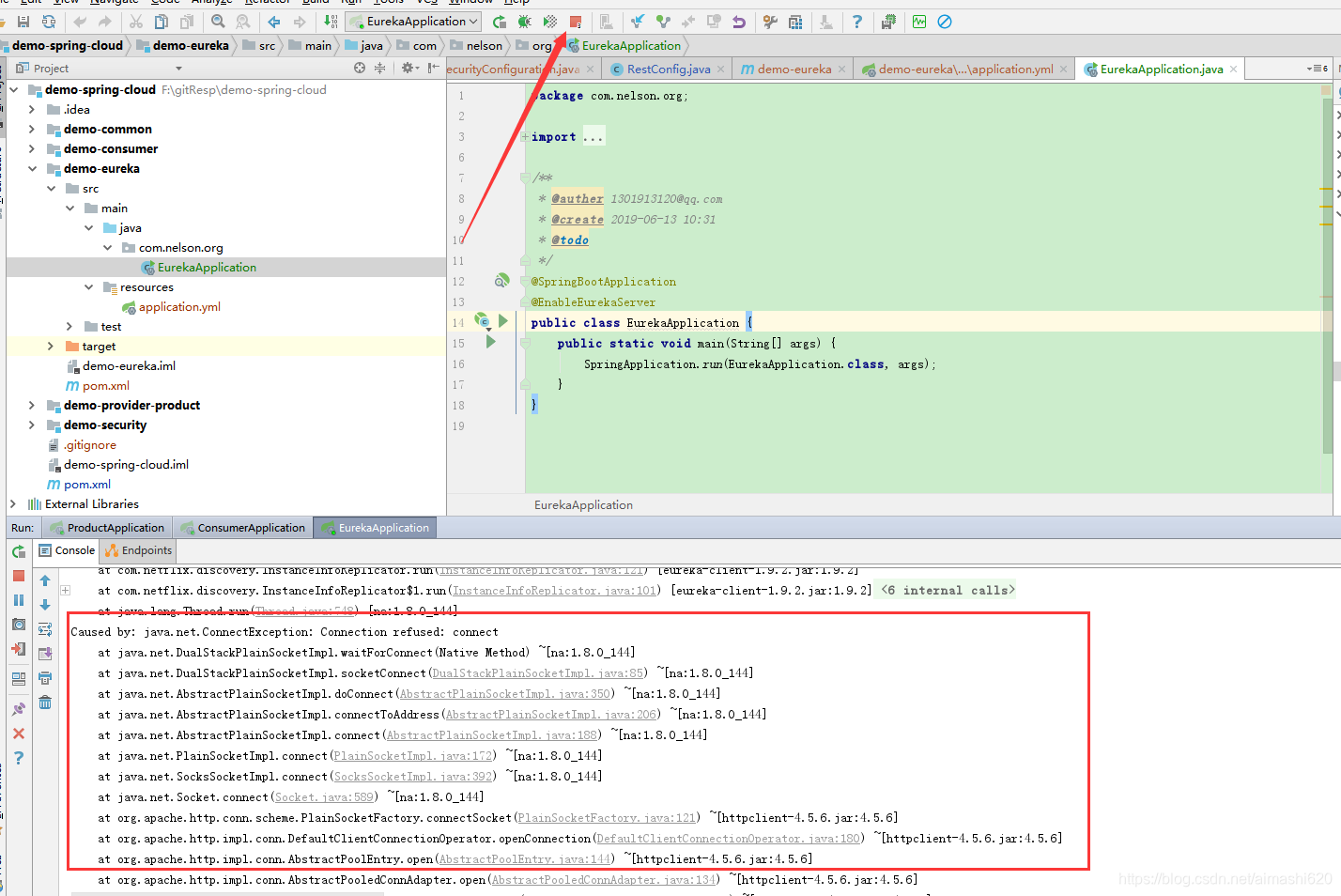This screenshot has height=896, width=1341.
Task: Select pom.xml under demo-eureka
Action: pyautogui.click(x=97, y=386)
